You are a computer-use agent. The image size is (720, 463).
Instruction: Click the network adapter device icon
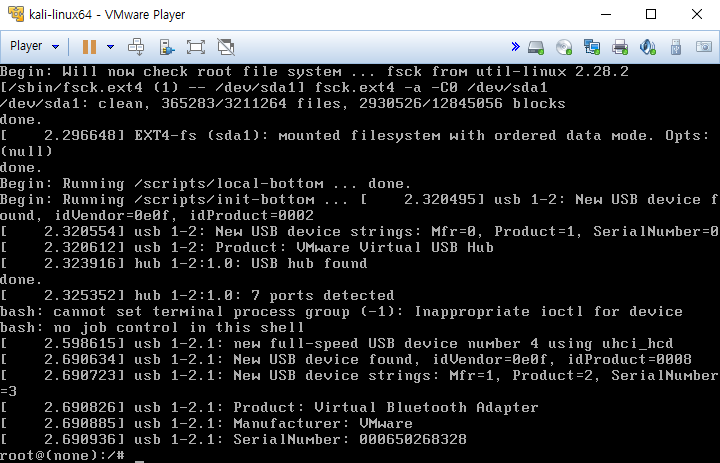click(592, 47)
